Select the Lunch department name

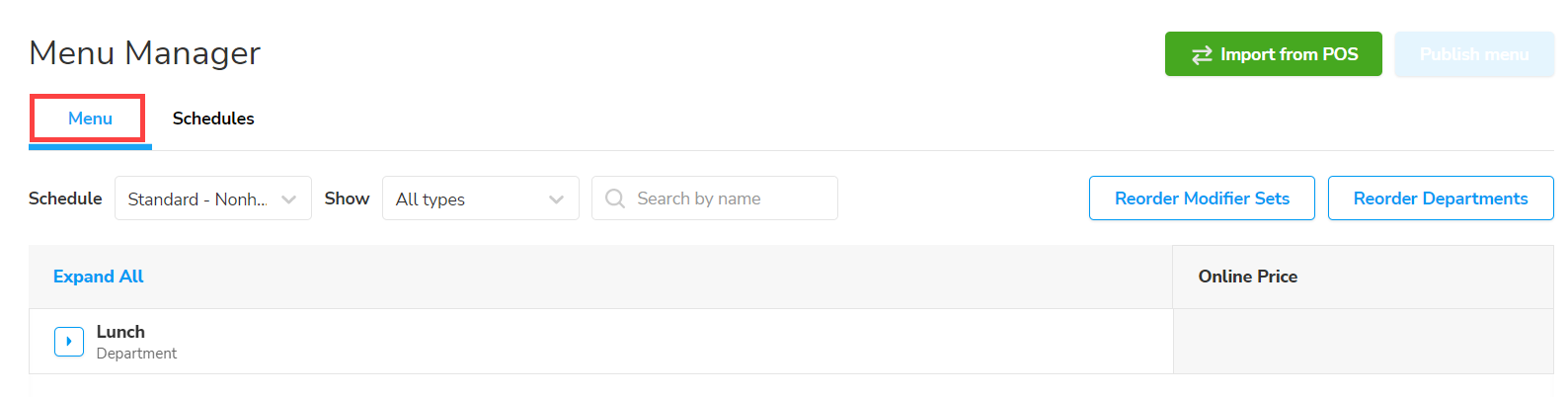tap(120, 332)
